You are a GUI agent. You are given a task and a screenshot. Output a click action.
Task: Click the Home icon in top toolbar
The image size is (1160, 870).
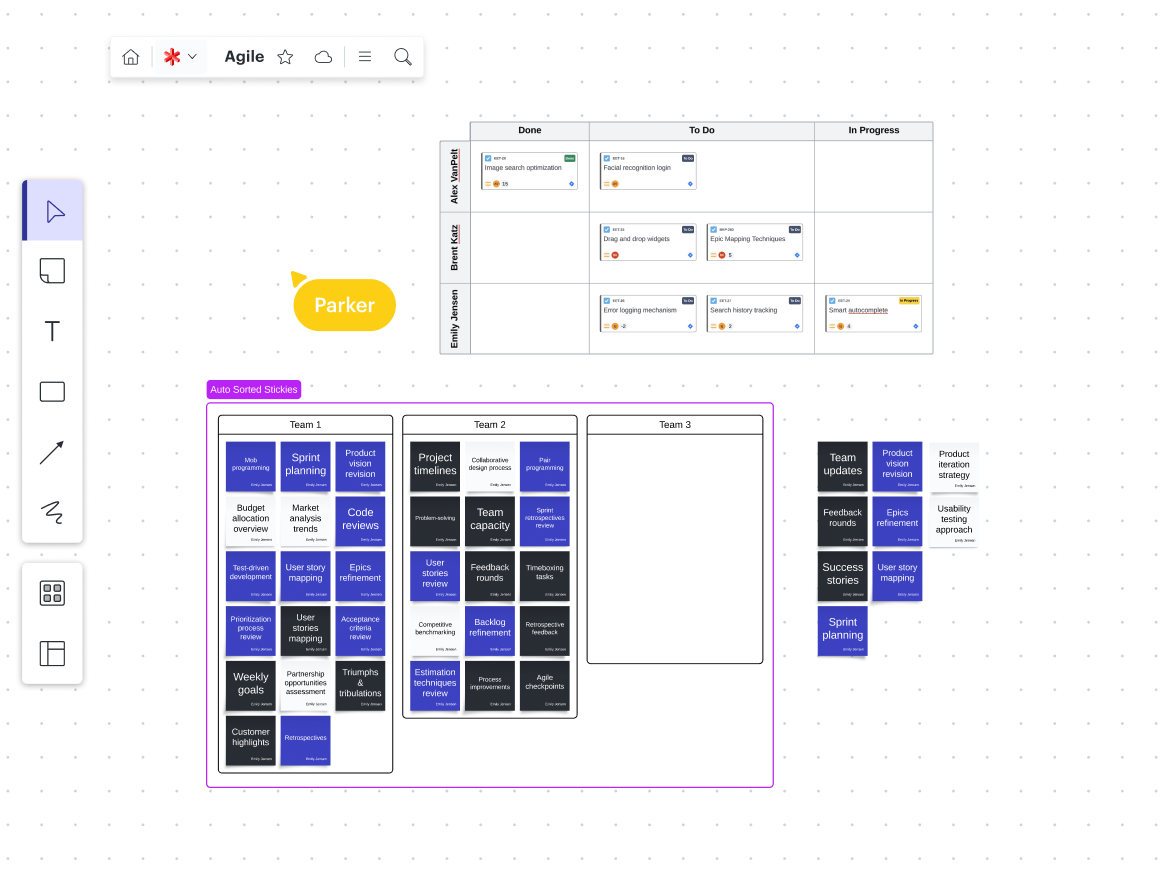click(131, 57)
